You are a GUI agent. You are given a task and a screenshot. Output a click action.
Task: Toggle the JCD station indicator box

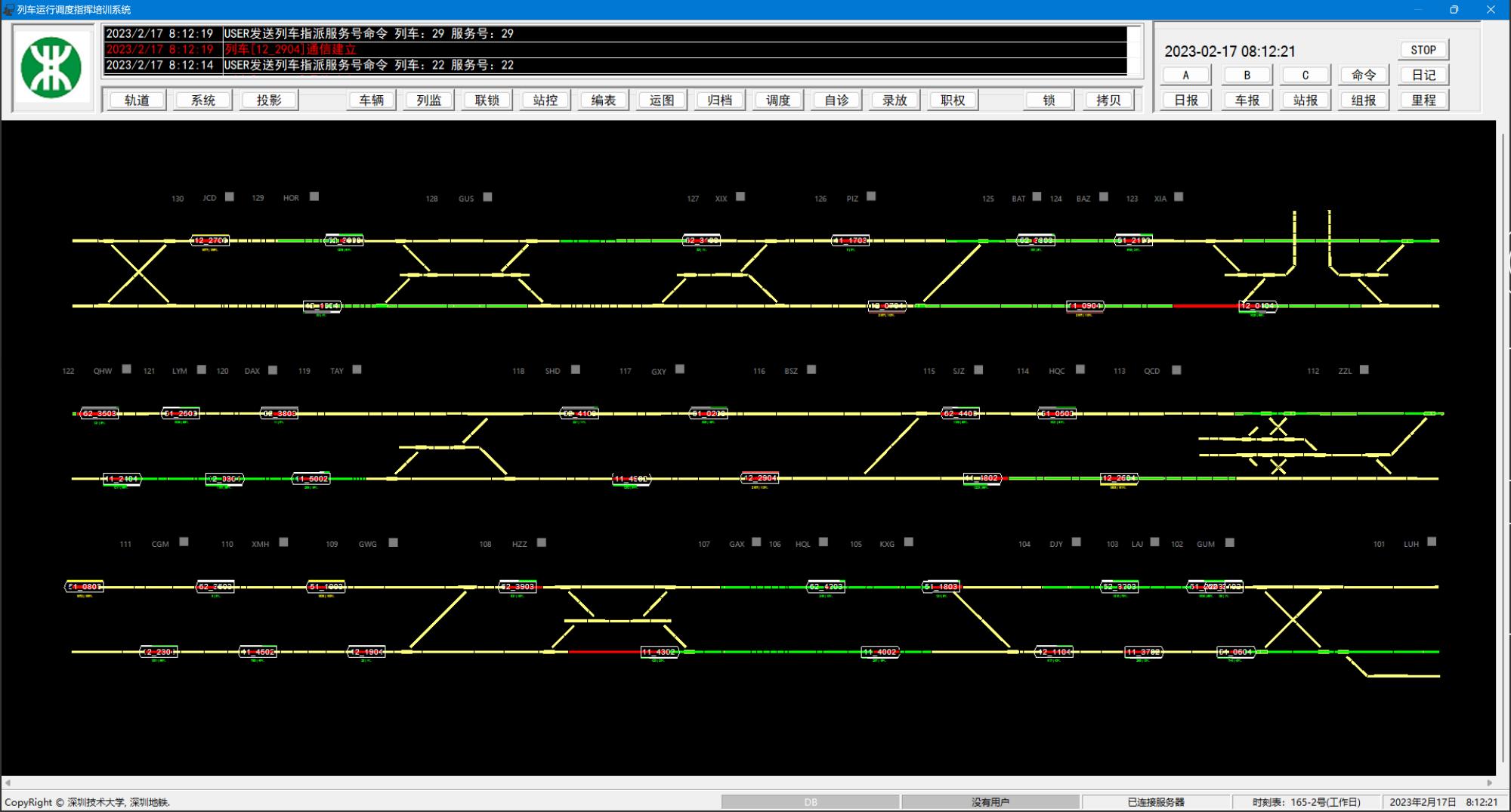click(230, 197)
